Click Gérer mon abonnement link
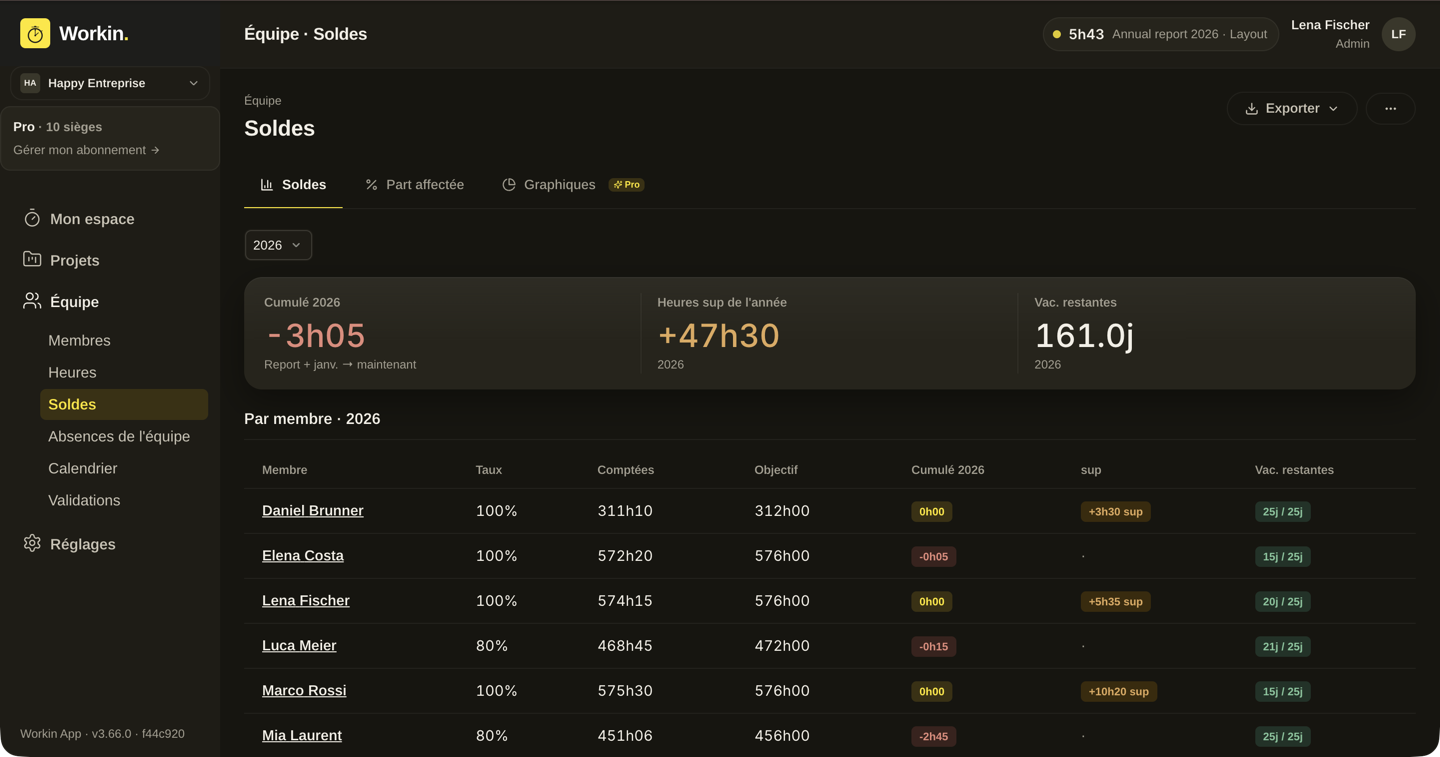The image size is (1440, 757). click(x=86, y=150)
